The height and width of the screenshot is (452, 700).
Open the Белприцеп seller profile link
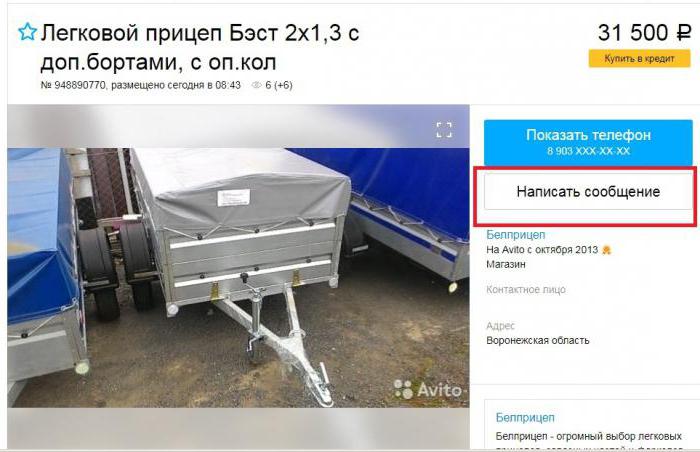tap(516, 234)
